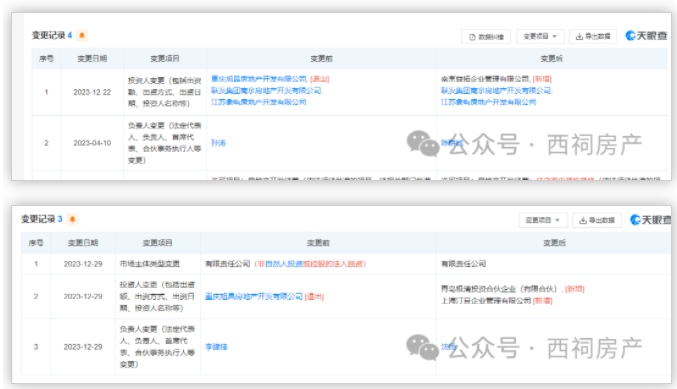Image resolution: width=677 pixels, height=389 pixels.
Task: Open the 孙涛 person link
Action: 218,143
